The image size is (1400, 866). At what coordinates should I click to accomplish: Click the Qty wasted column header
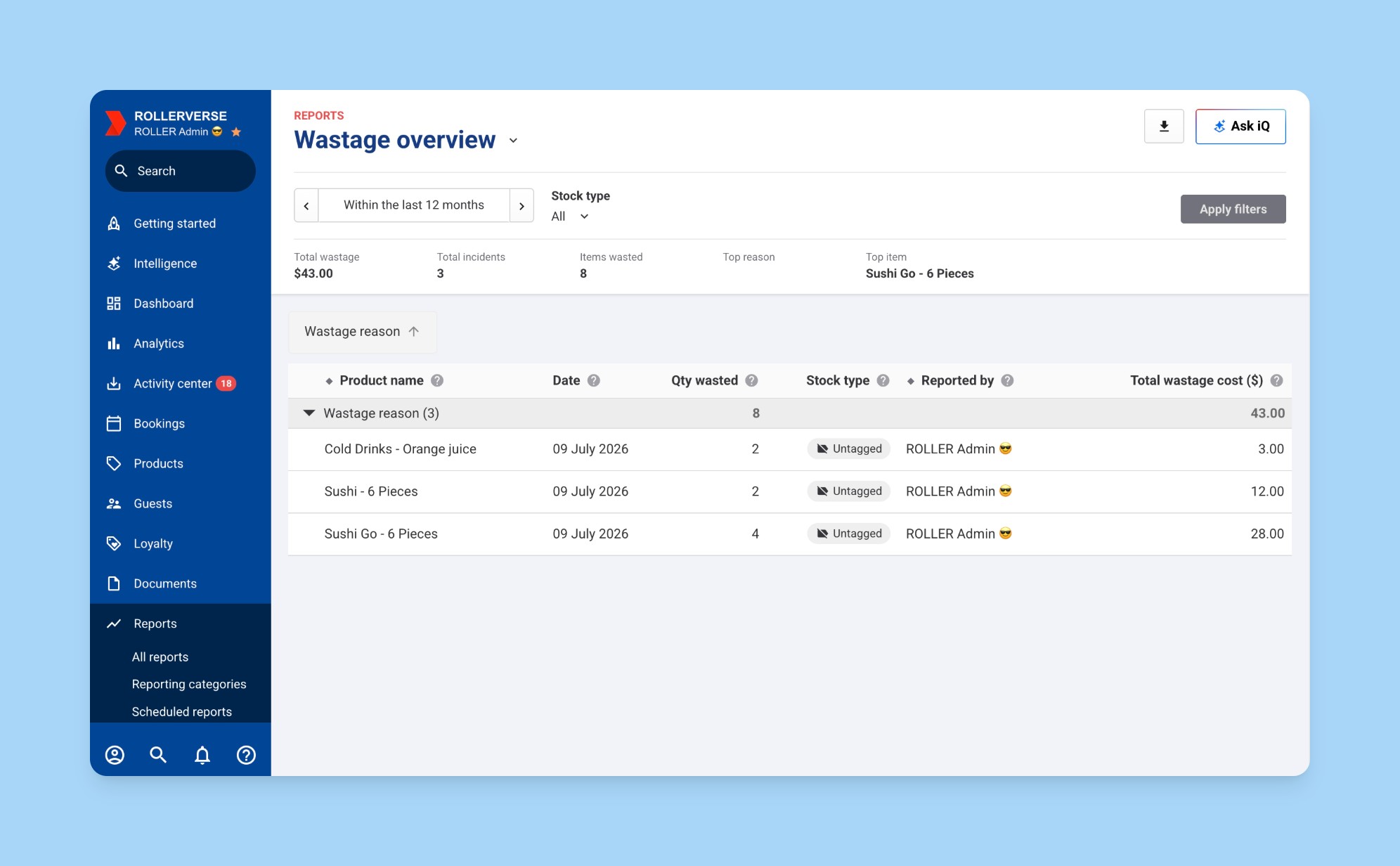(x=704, y=380)
